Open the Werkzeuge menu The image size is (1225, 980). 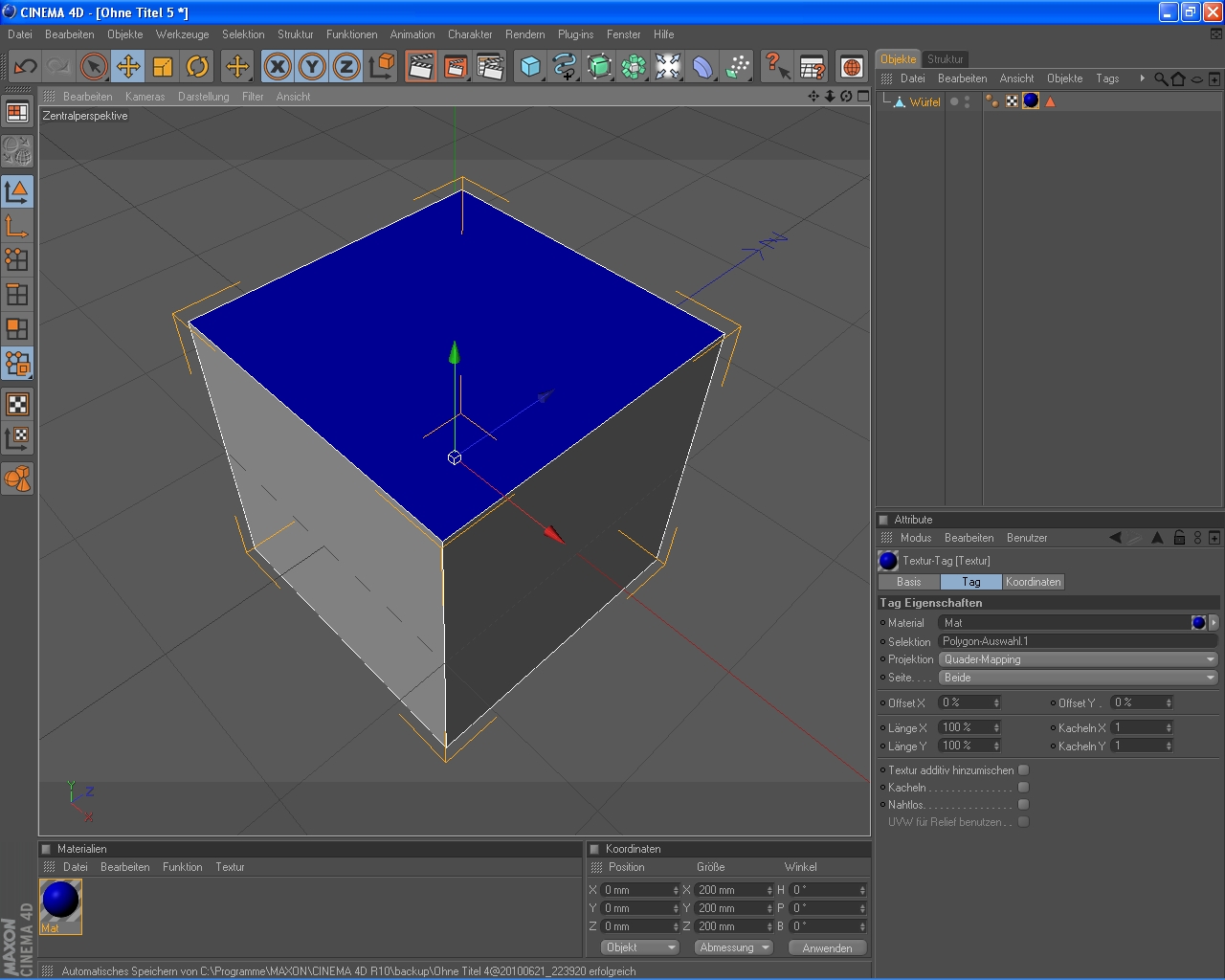pyautogui.click(x=182, y=34)
